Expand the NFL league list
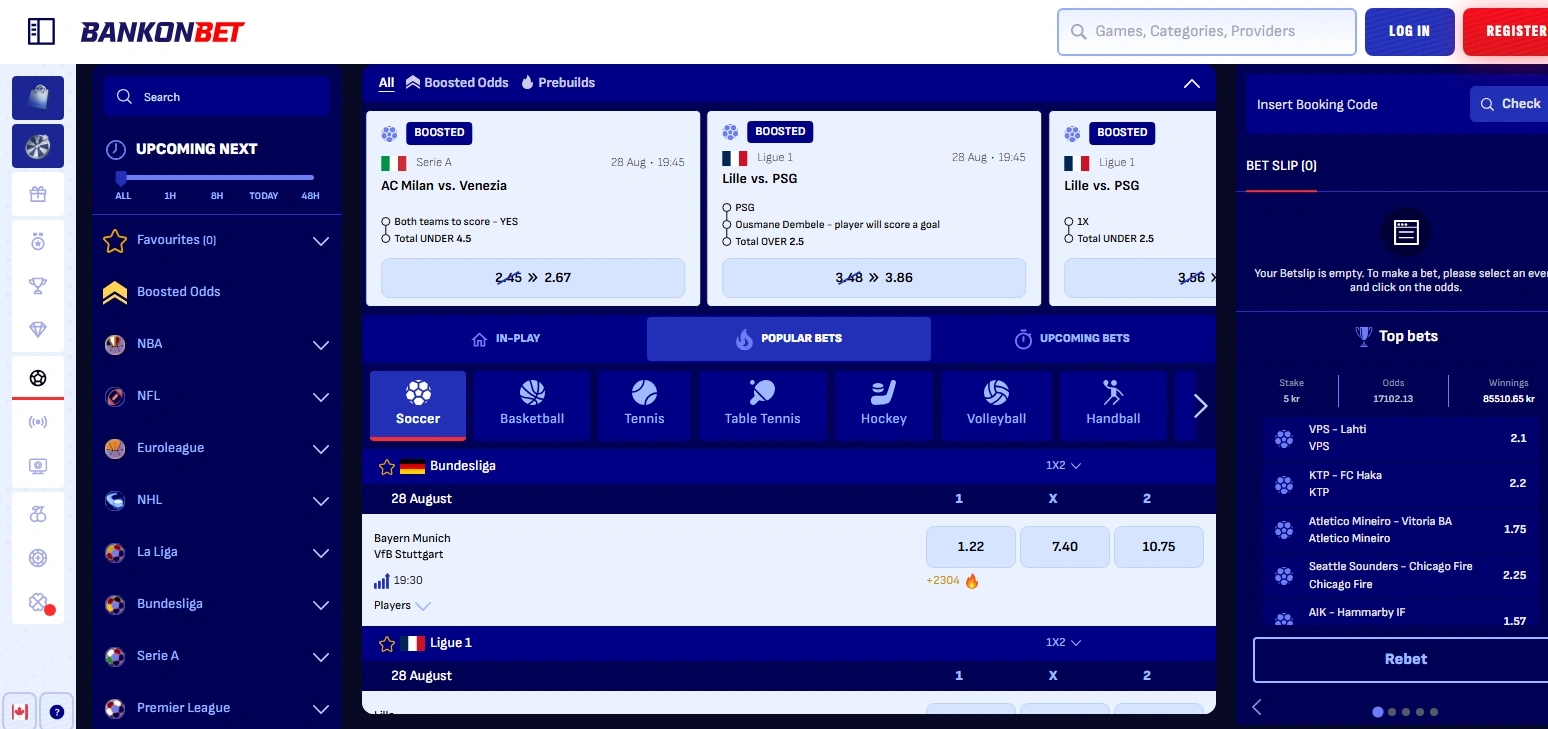Viewport: 1548px width, 729px height. click(321, 397)
